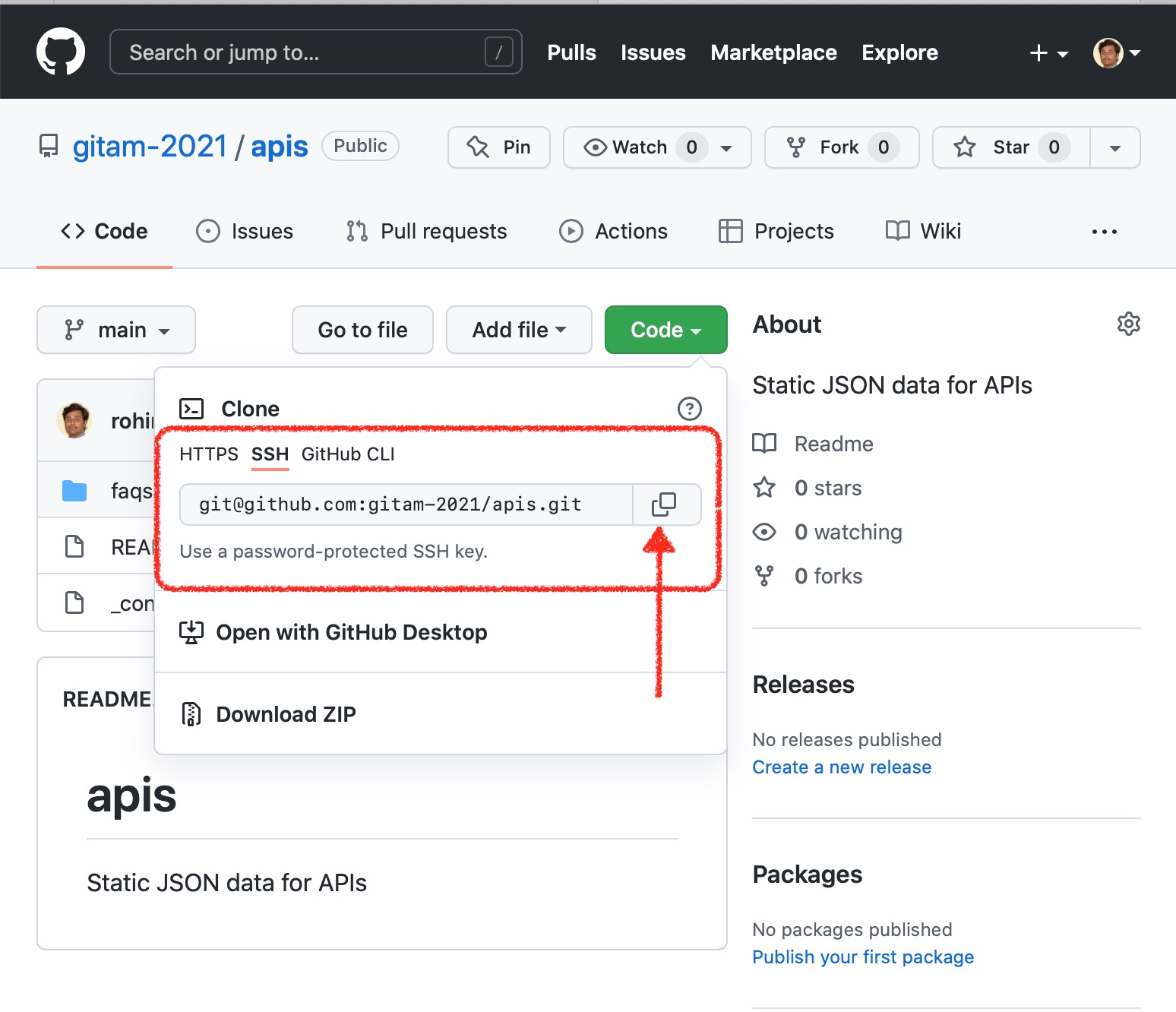Click the apis heading in the README
Viewport: 1176px width, 1012px height.
click(x=131, y=796)
